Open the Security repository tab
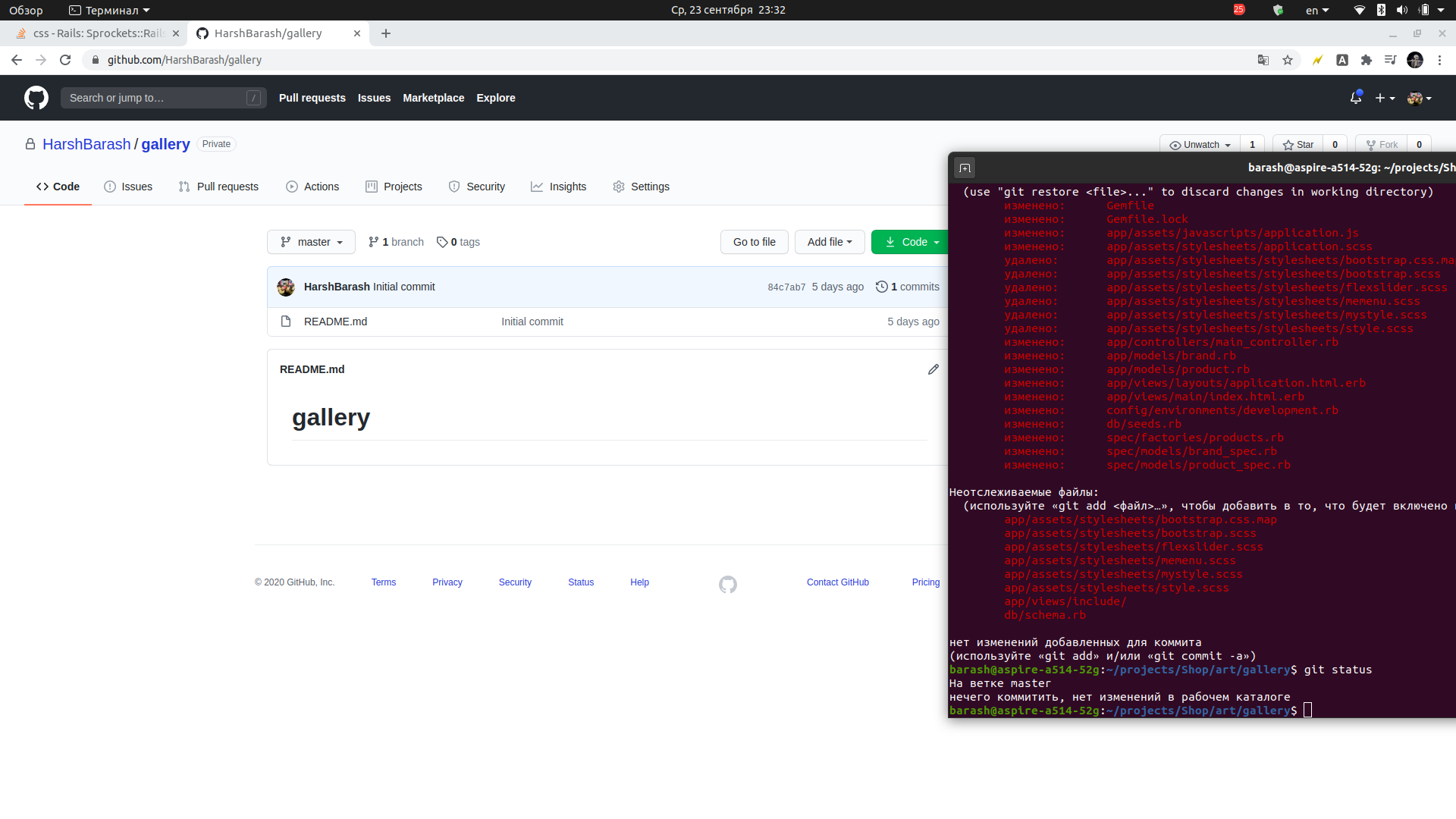Screen dimensions: 1456x819 477,187
